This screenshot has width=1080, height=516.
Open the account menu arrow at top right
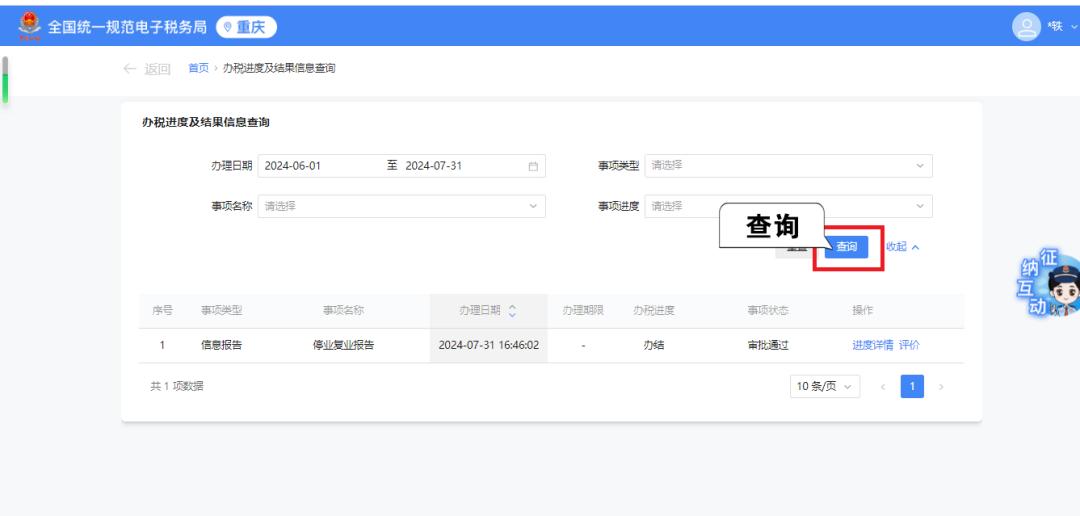[1072, 27]
